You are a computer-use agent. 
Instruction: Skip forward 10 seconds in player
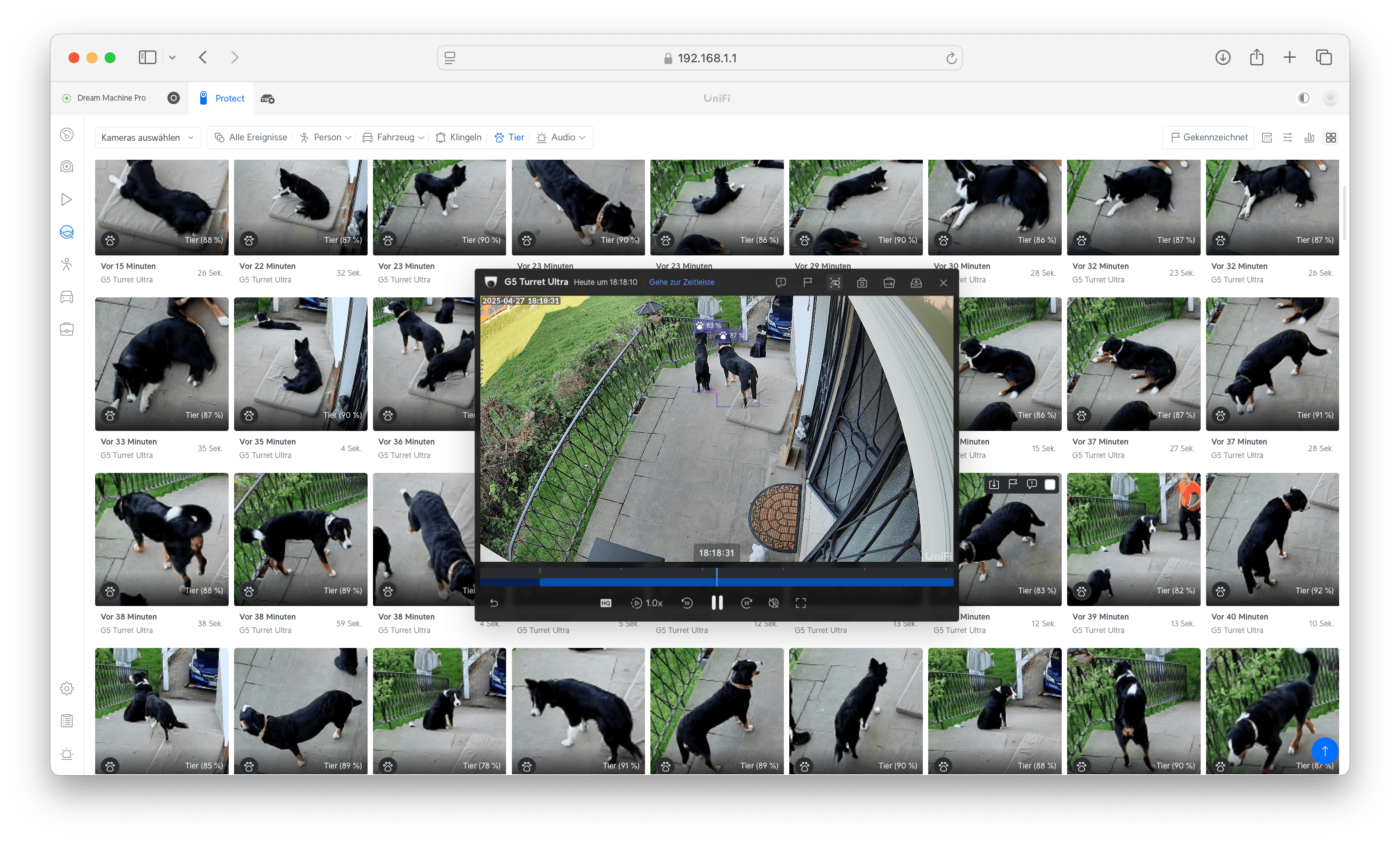[747, 603]
